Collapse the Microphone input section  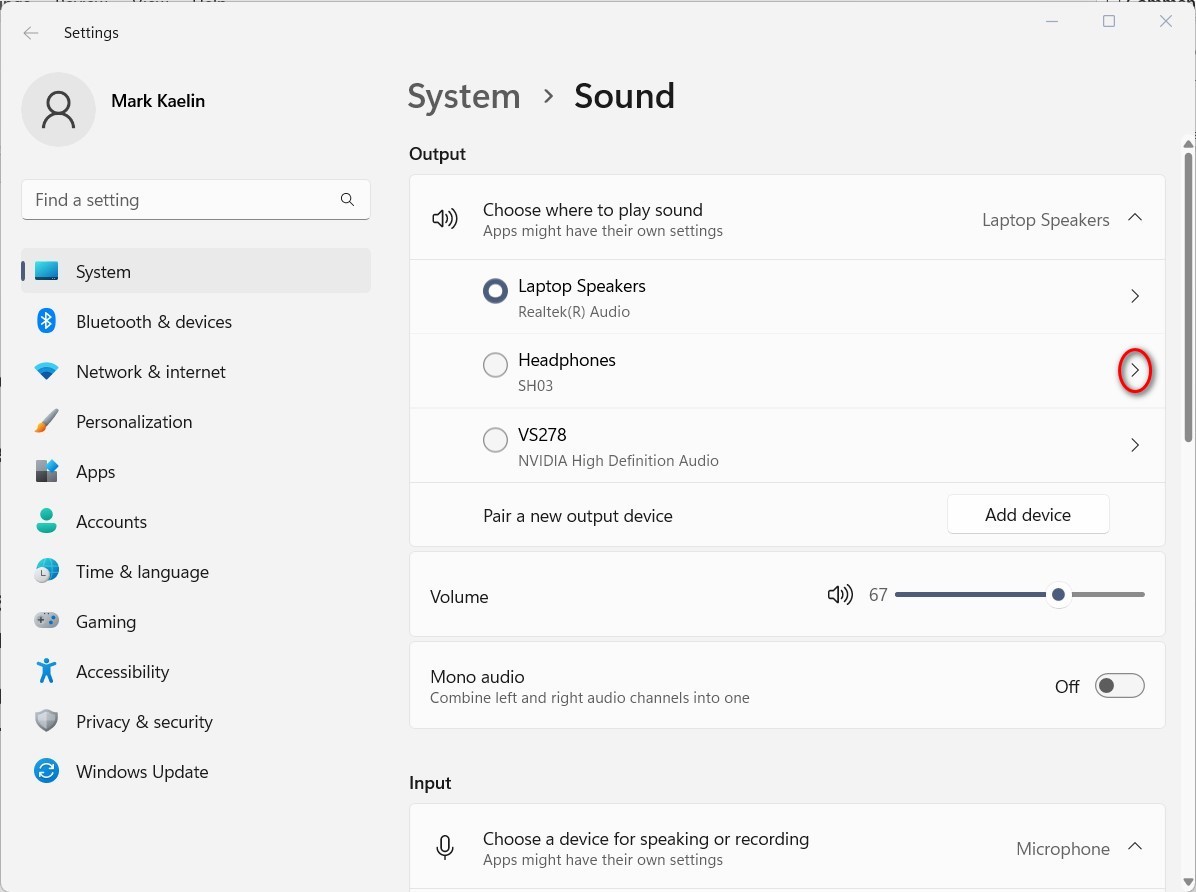tap(1135, 845)
